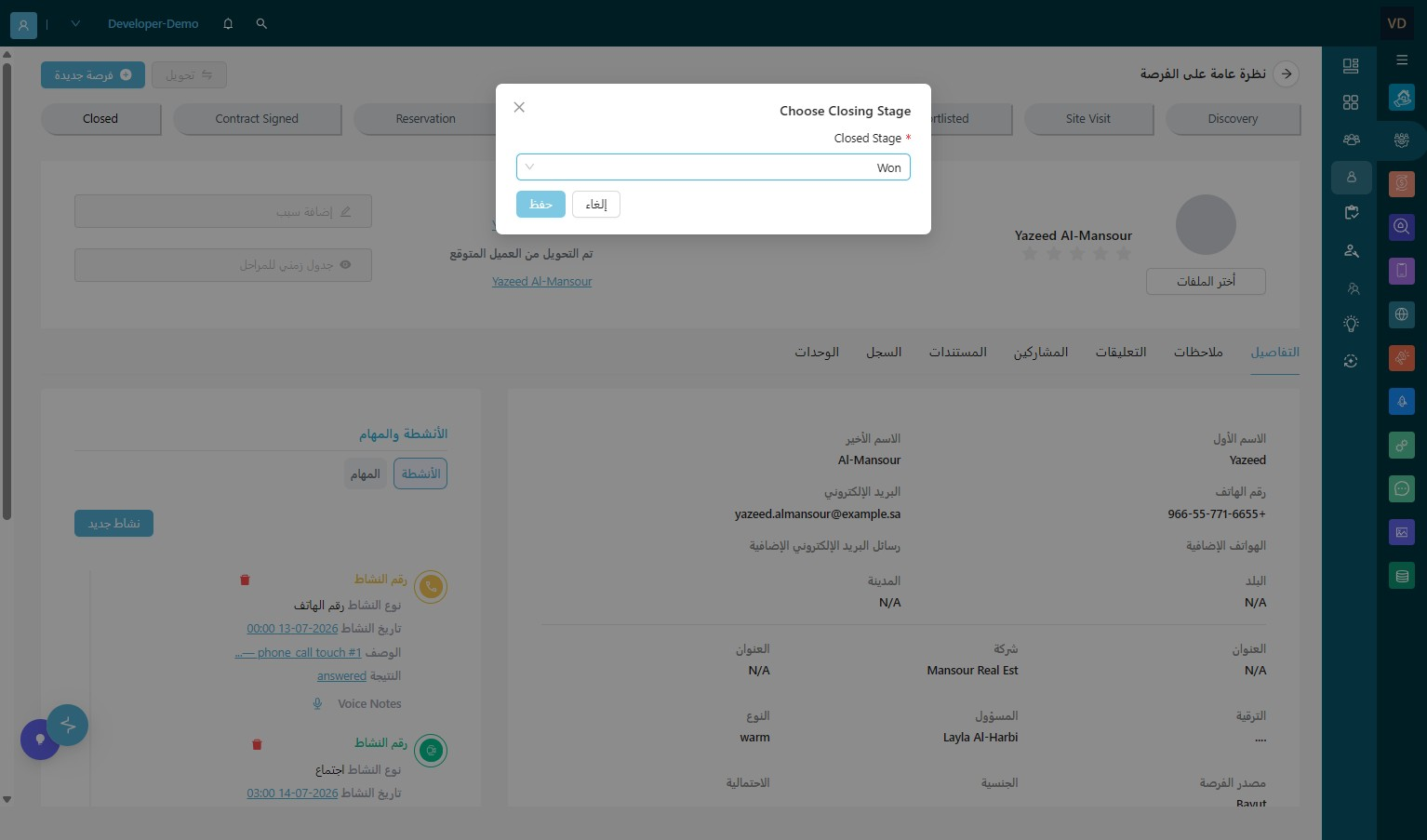Delete the phone call activity with trash icon
The image size is (1427, 840).
coord(245,580)
